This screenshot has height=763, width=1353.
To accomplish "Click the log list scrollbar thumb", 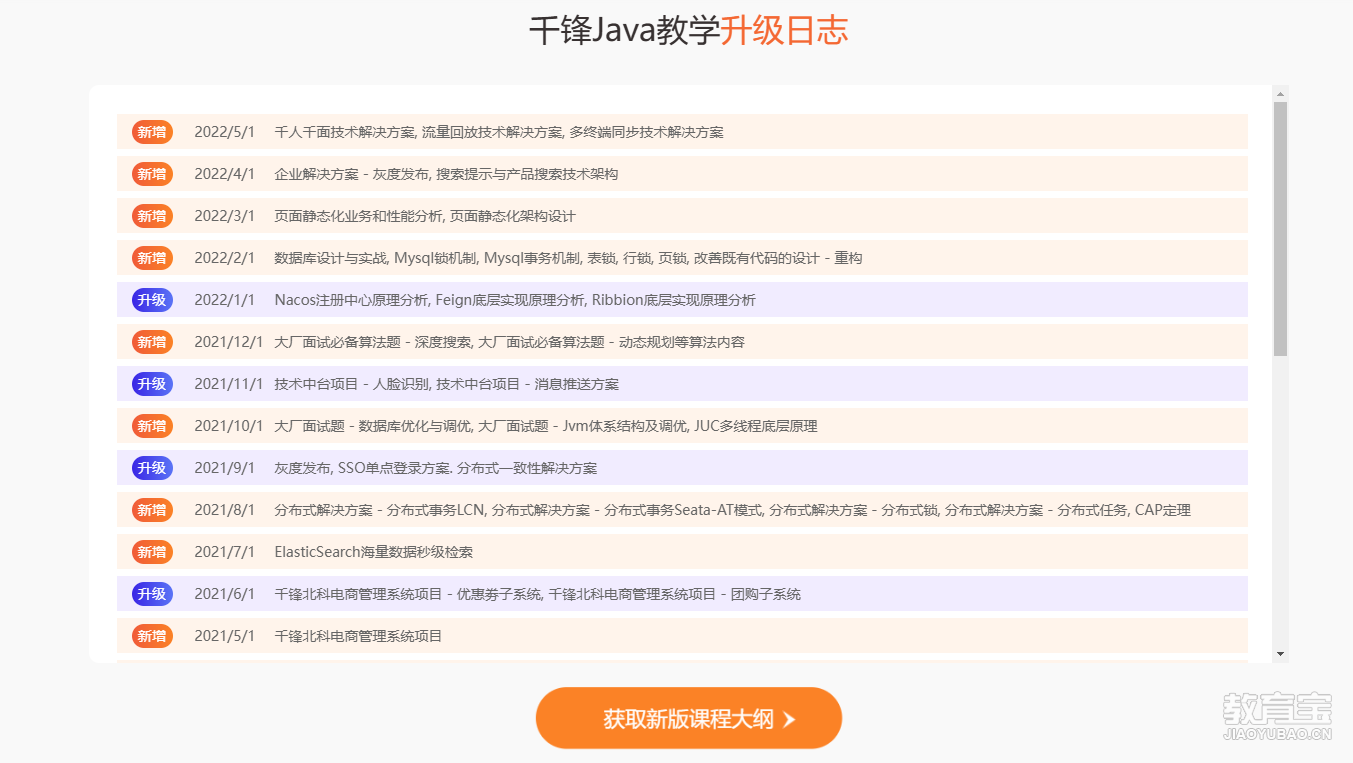I will [1280, 228].
